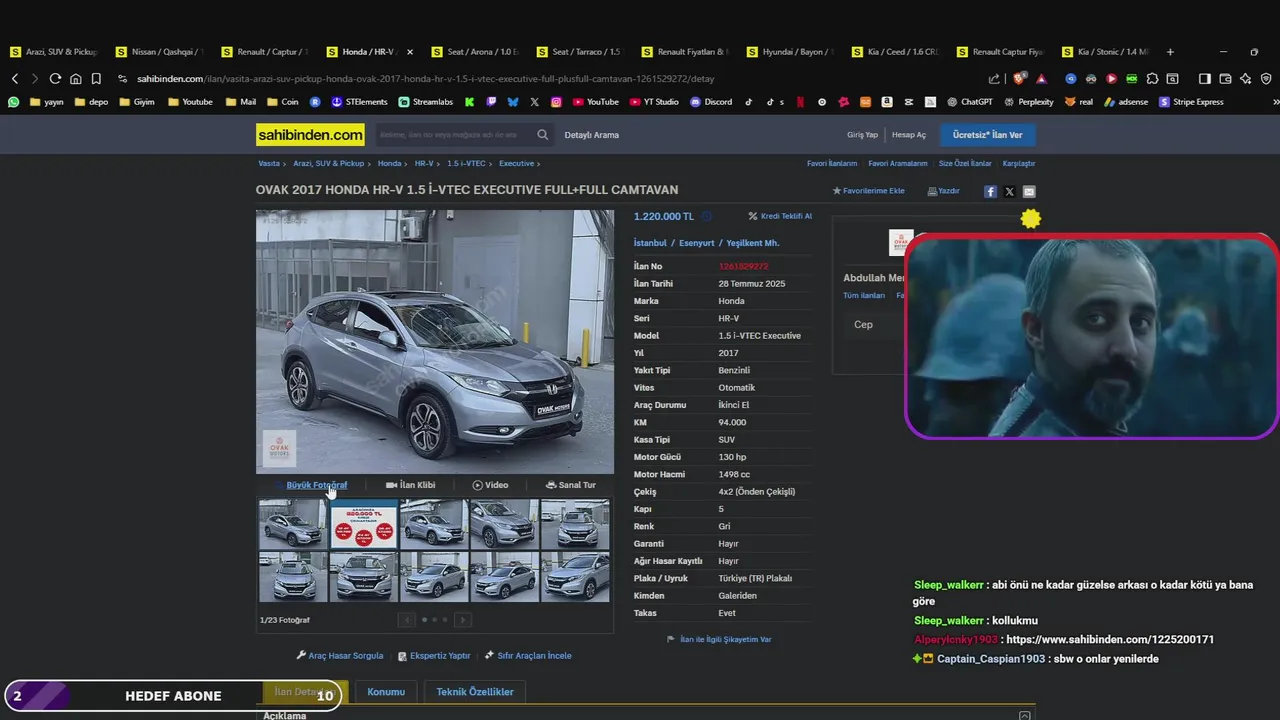Image resolution: width=1280 pixels, height=720 pixels.
Task: Collapse the Açıklama section chevron
Action: click(x=1024, y=716)
